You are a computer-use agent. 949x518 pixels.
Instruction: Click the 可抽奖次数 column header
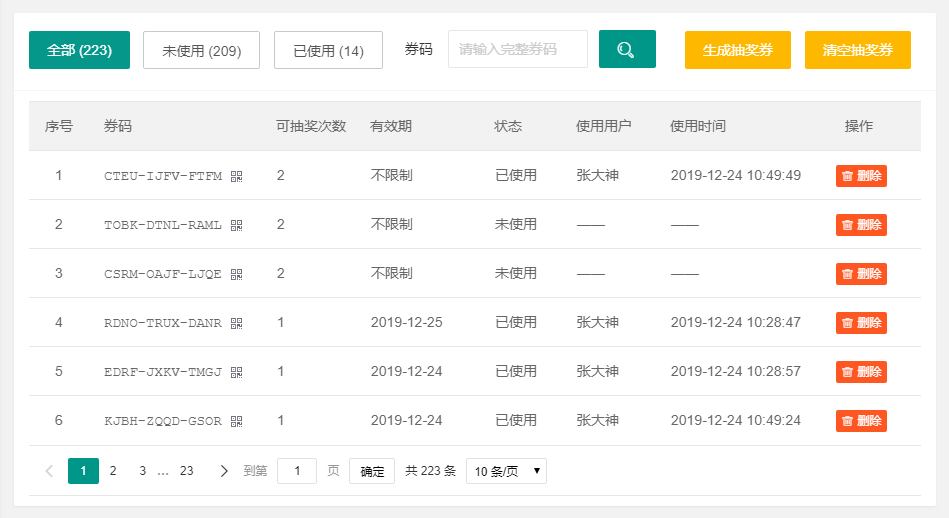[311, 126]
